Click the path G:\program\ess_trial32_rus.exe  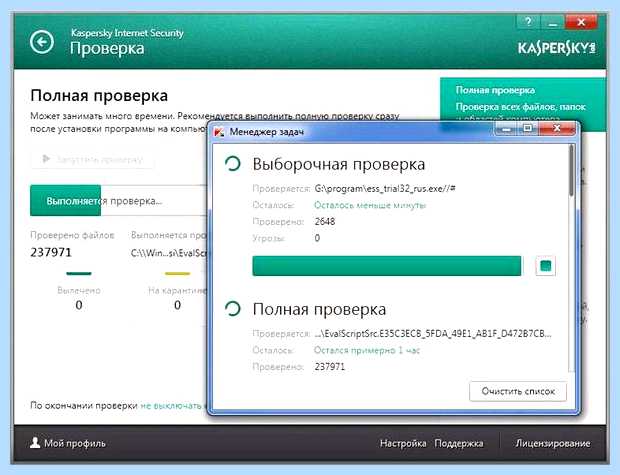tap(385, 188)
